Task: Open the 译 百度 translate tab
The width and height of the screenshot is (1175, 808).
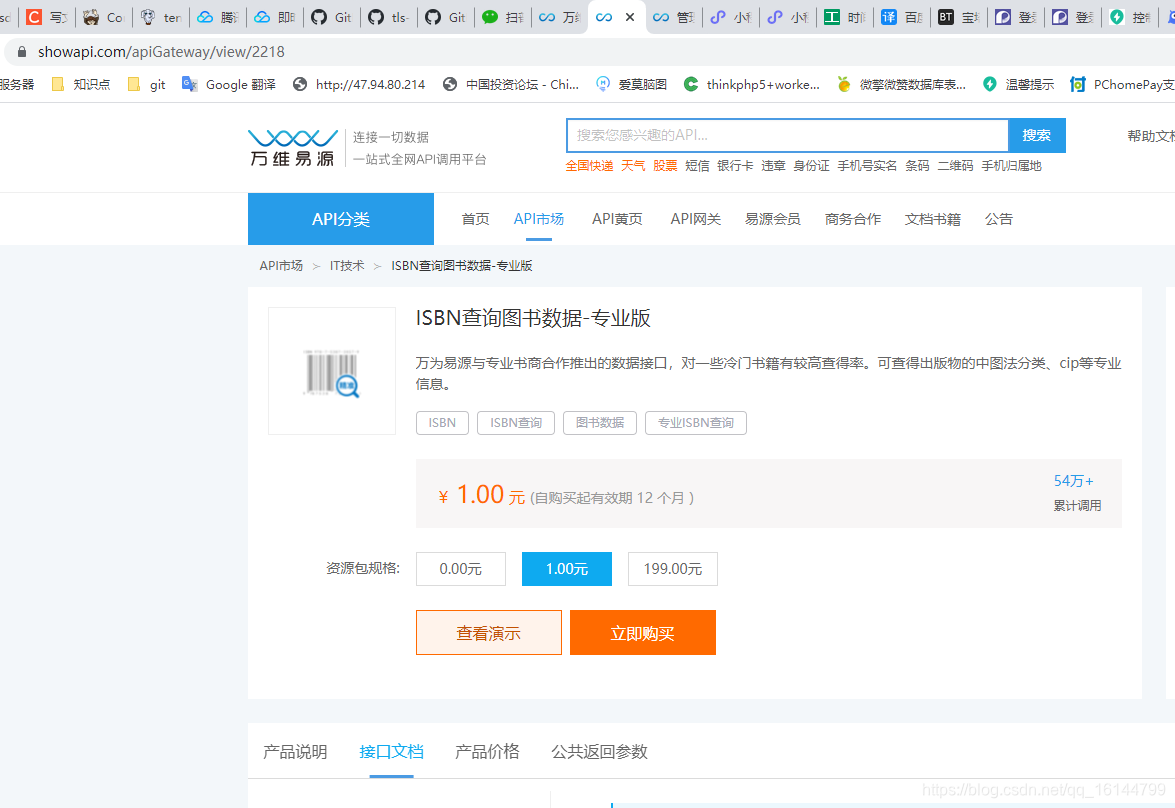Action: [x=901, y=16]
